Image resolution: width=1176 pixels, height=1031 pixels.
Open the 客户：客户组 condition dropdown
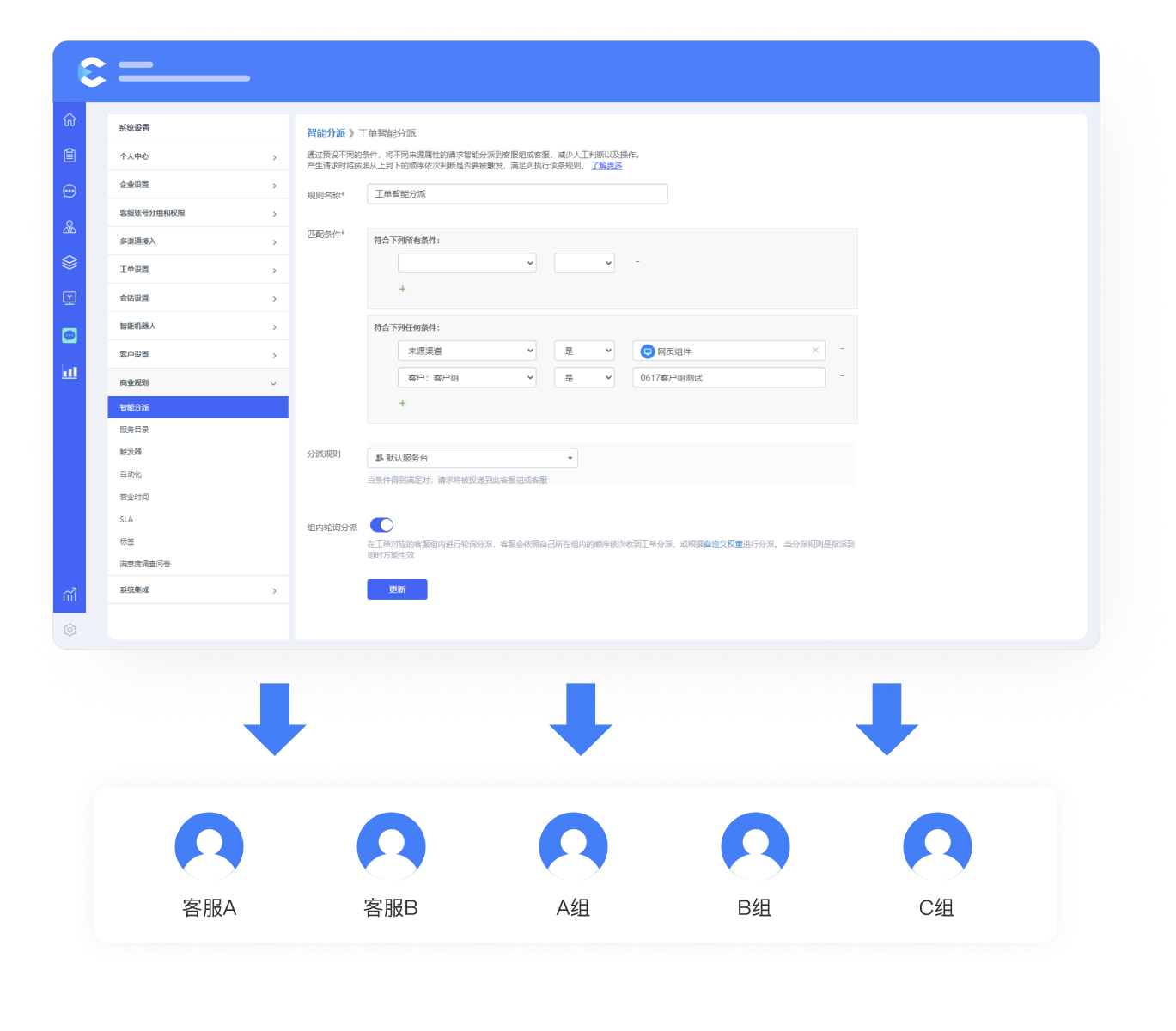466,378
